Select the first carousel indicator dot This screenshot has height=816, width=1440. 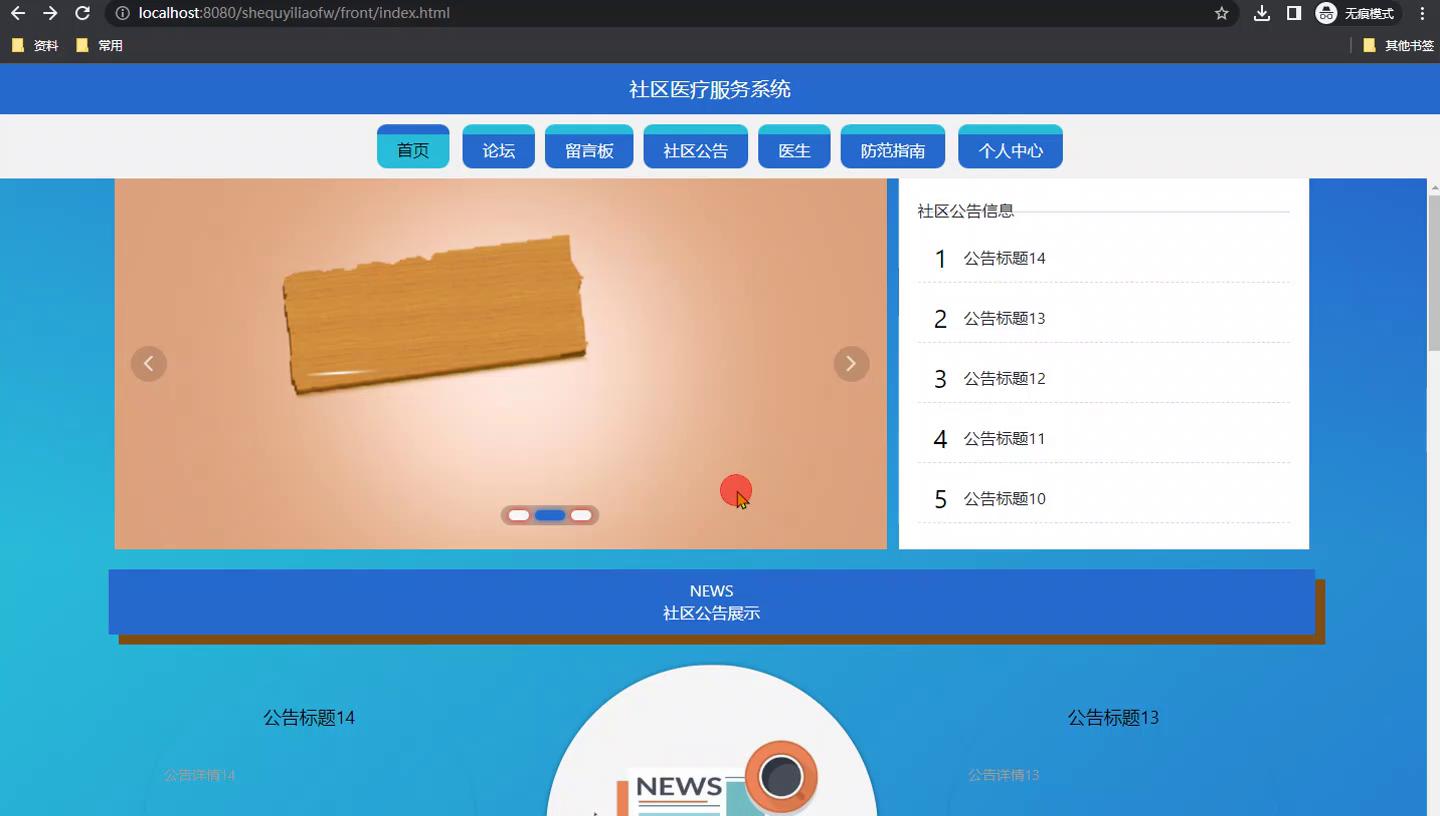(519, 515)
